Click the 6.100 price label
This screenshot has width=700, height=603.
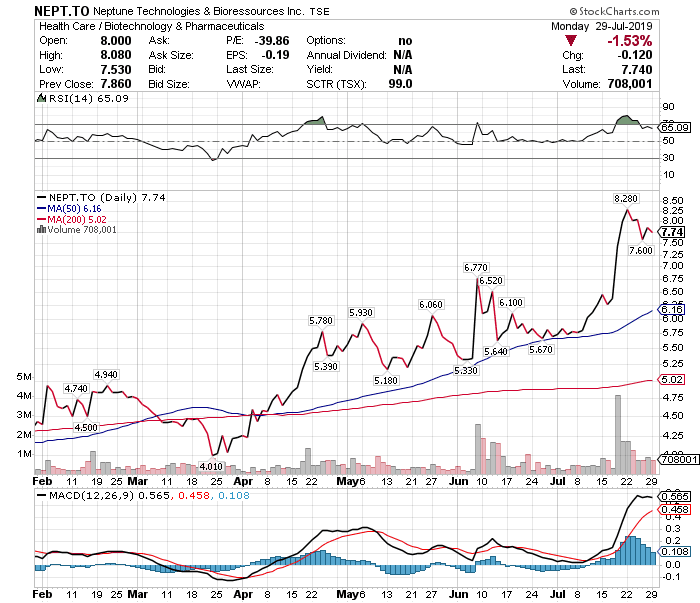tap(511, 303)
